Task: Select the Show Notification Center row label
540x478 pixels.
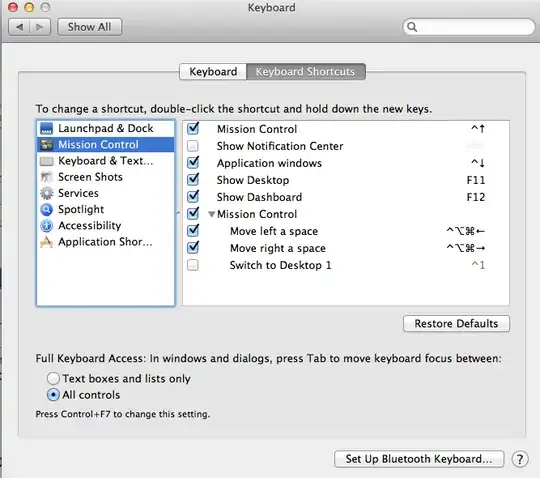Action: (x=280, y=146)
